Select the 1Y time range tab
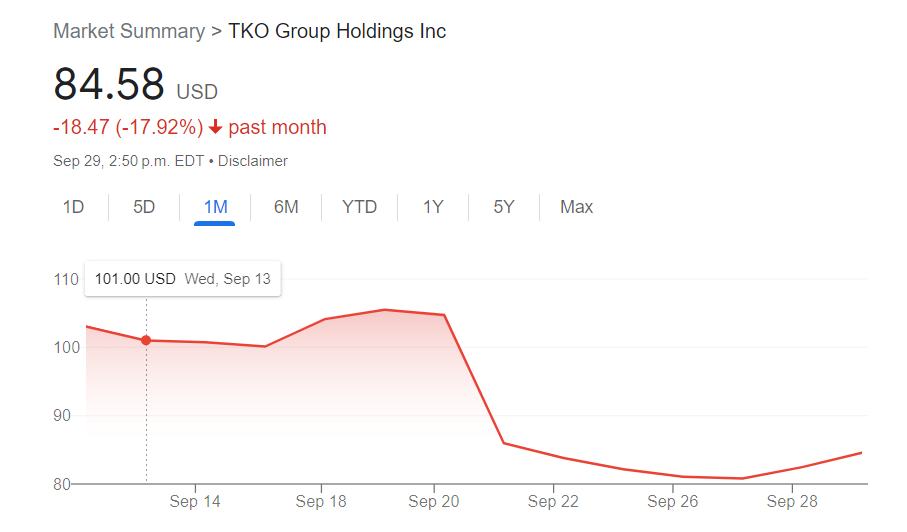The height and width of the screenshot is (532, 907). click(433, 207)
